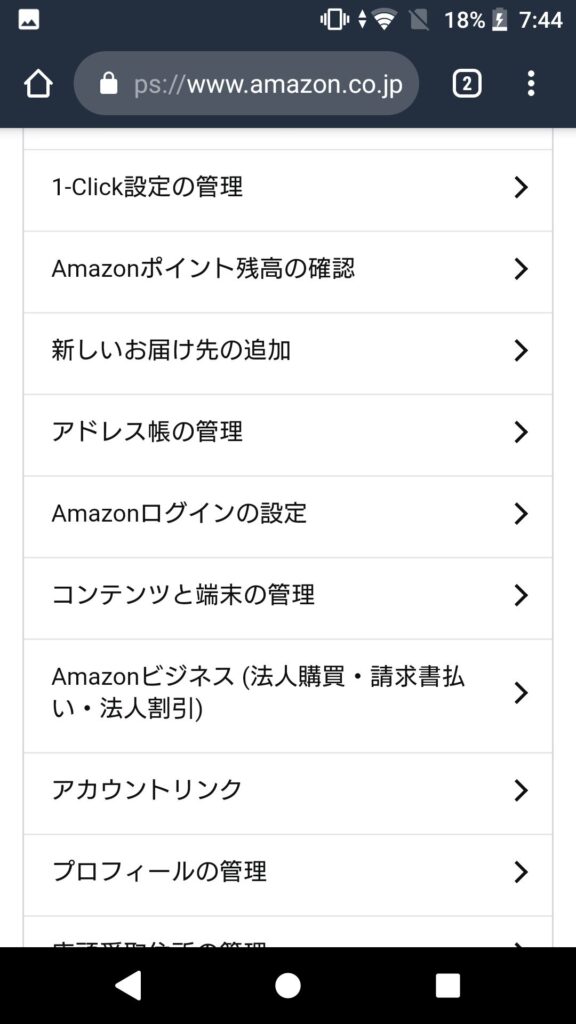Tap the browser home icon
576x1024 pixels.
38,84
